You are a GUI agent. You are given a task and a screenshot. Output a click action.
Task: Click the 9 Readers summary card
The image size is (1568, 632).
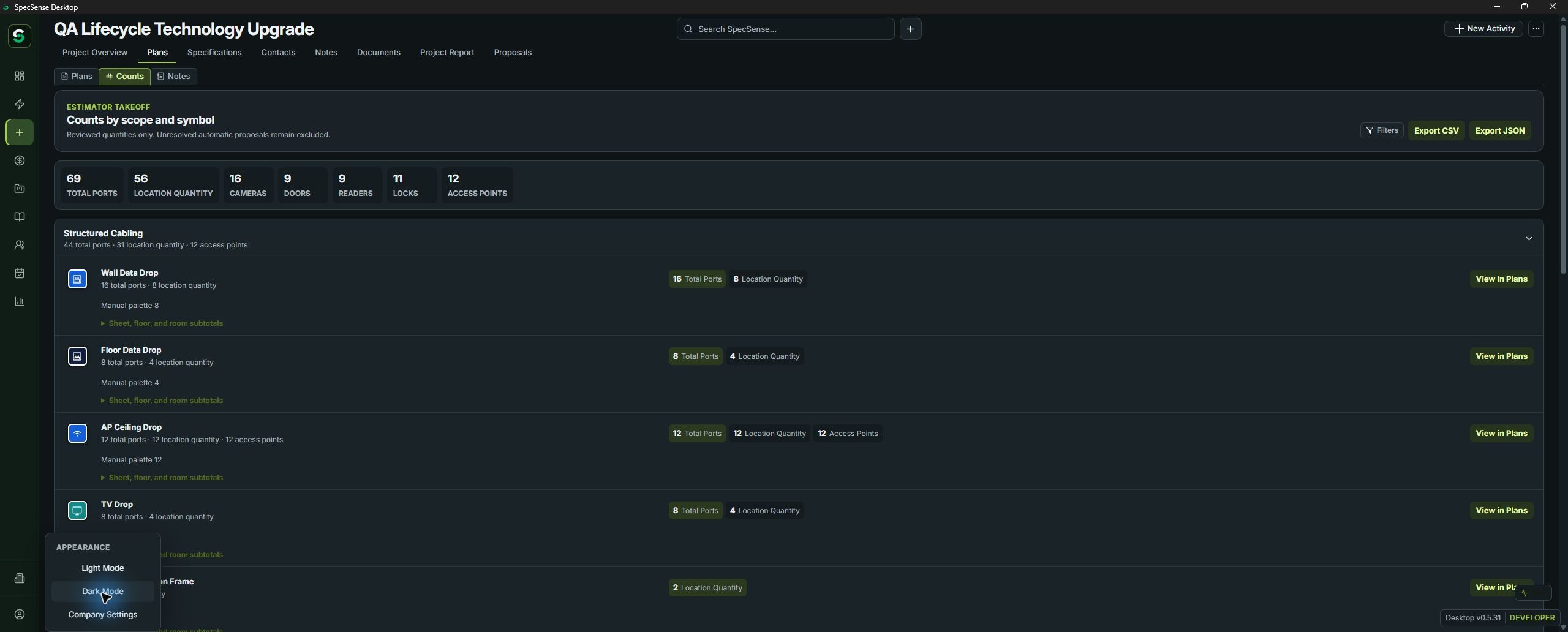(x=357, y=185)
